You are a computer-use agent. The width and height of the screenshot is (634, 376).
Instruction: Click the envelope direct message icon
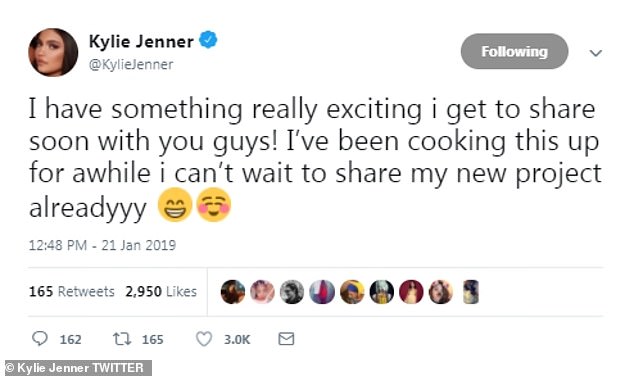pyautogui.click(x=286, y=339)
